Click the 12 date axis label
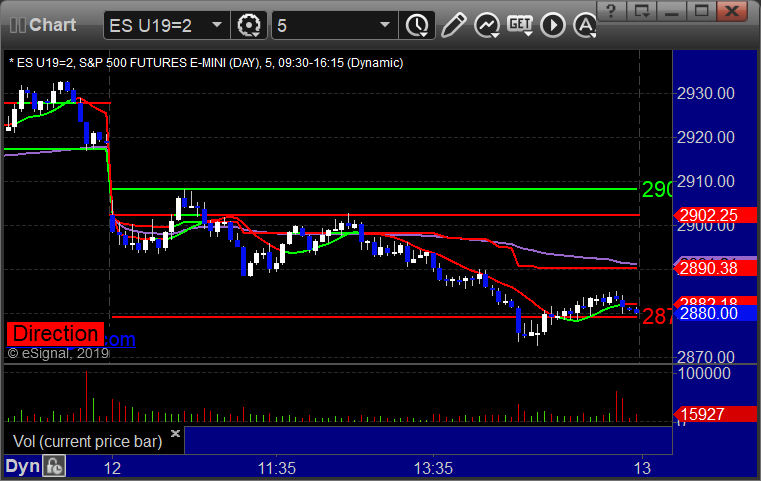Screen dimensions: 761x481 [112, 468]
